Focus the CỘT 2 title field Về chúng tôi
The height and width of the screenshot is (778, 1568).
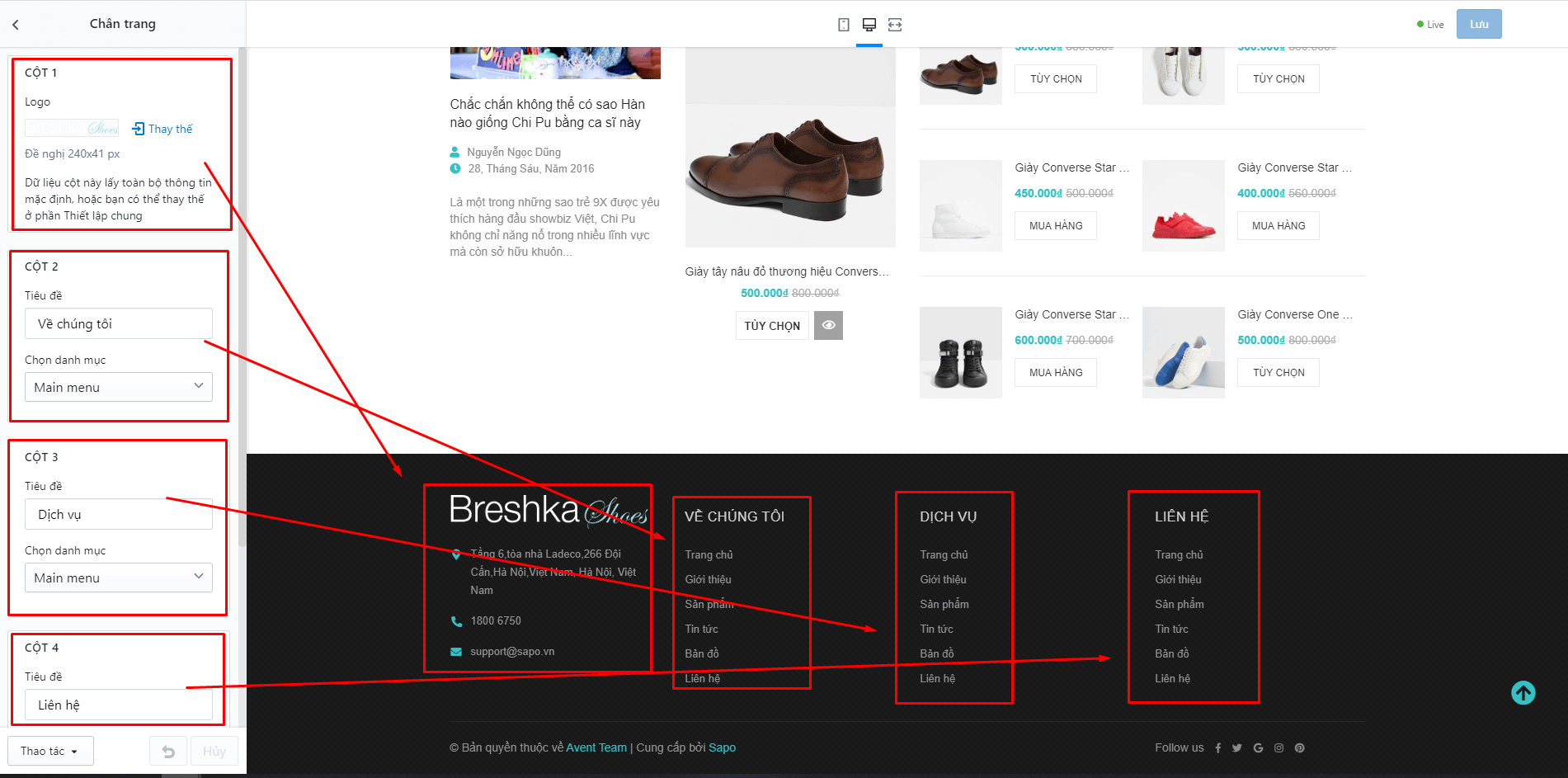(x=119, y=324)
